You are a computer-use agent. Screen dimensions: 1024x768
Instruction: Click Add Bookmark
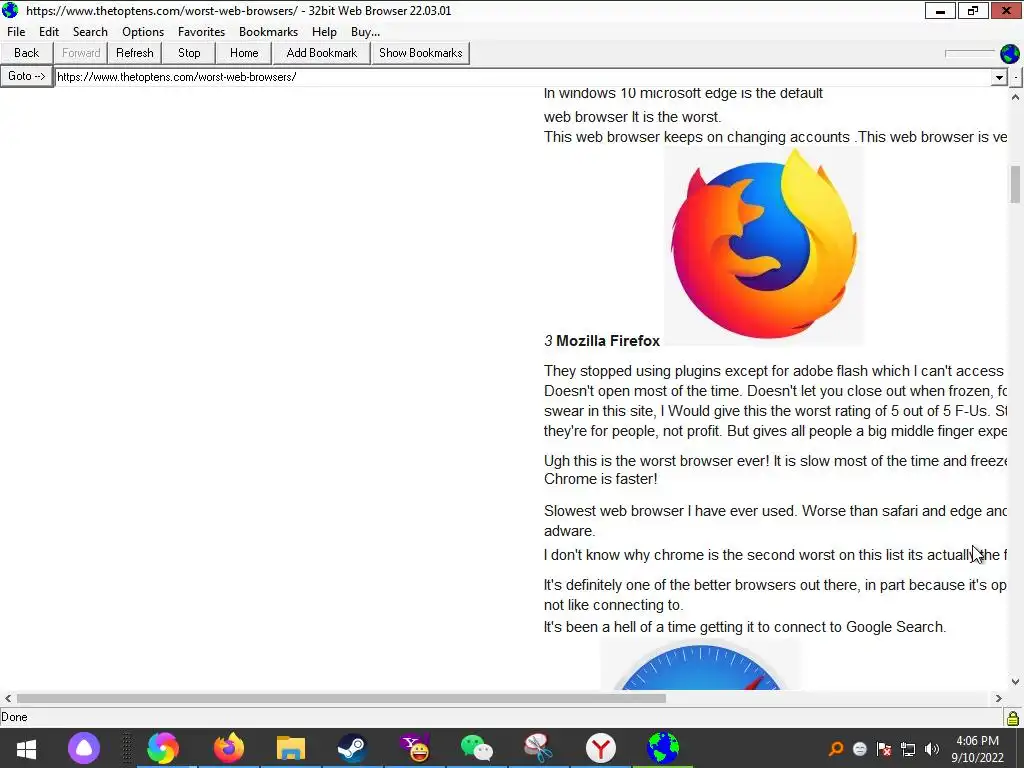click(321, 53)
